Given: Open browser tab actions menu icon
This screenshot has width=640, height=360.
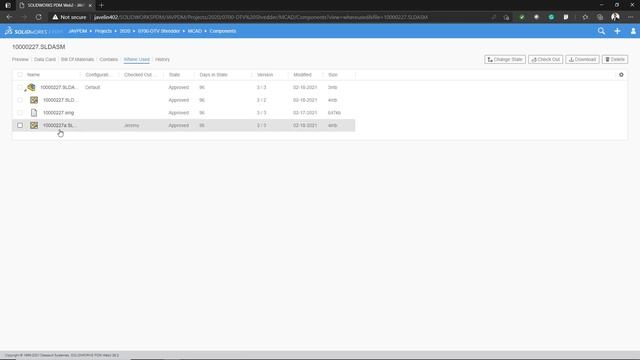Looking at the screenshot, I should tap(8, 5).
